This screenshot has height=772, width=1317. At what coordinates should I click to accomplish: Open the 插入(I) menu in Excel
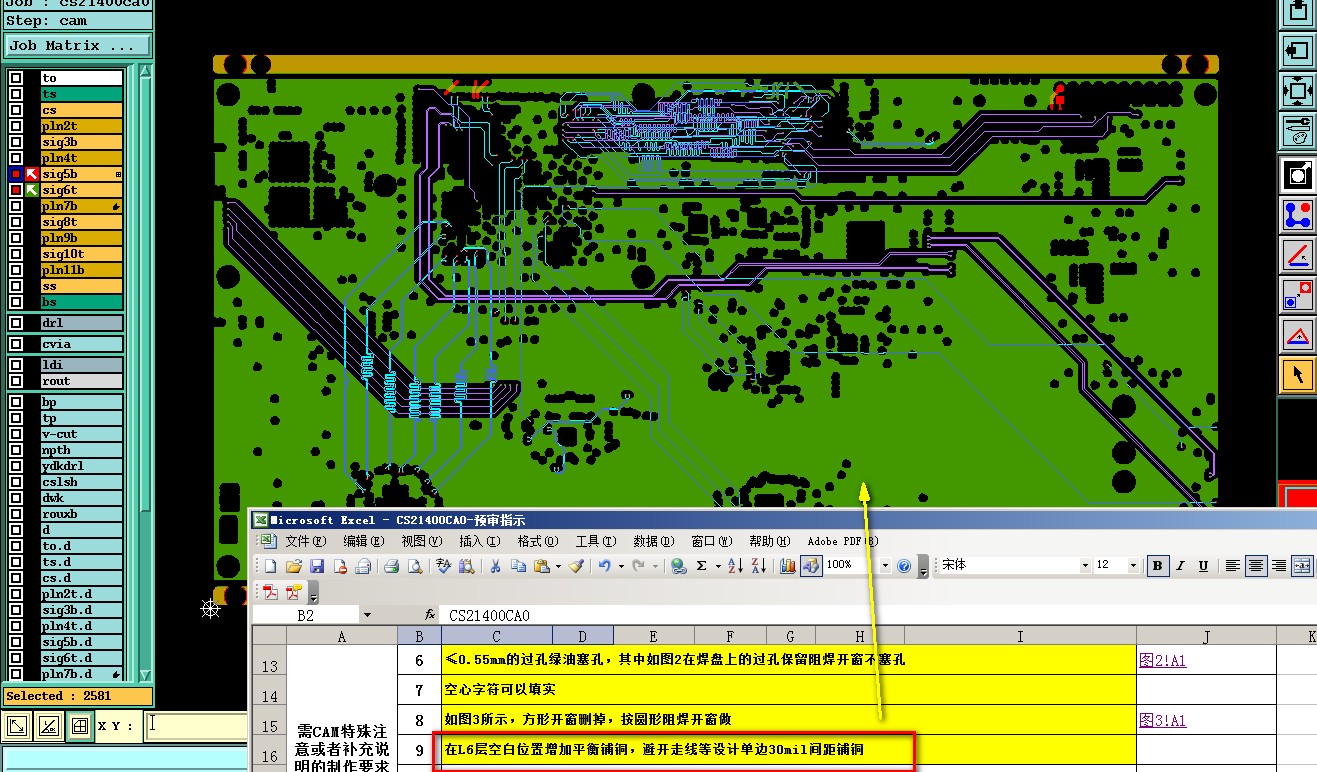coord(479,541)
